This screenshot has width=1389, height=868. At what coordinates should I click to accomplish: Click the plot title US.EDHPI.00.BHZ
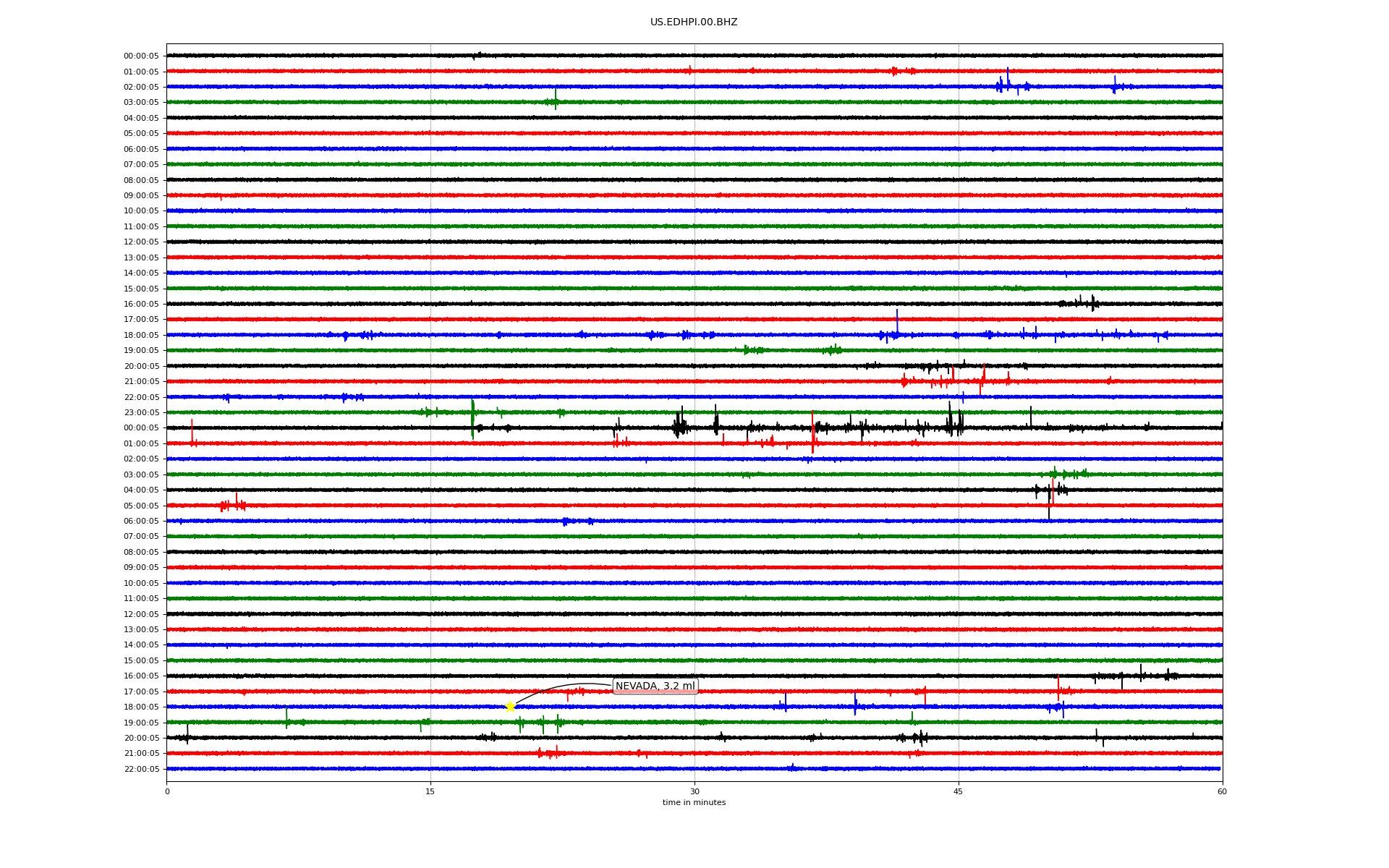[693, 22]
